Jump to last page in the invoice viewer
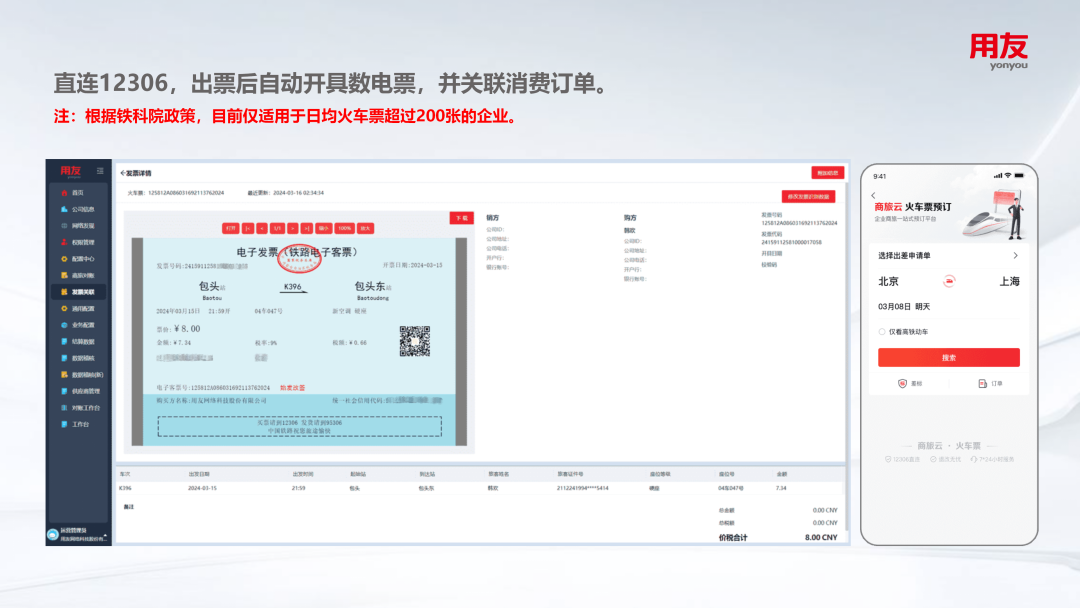 tap(307, 228)
